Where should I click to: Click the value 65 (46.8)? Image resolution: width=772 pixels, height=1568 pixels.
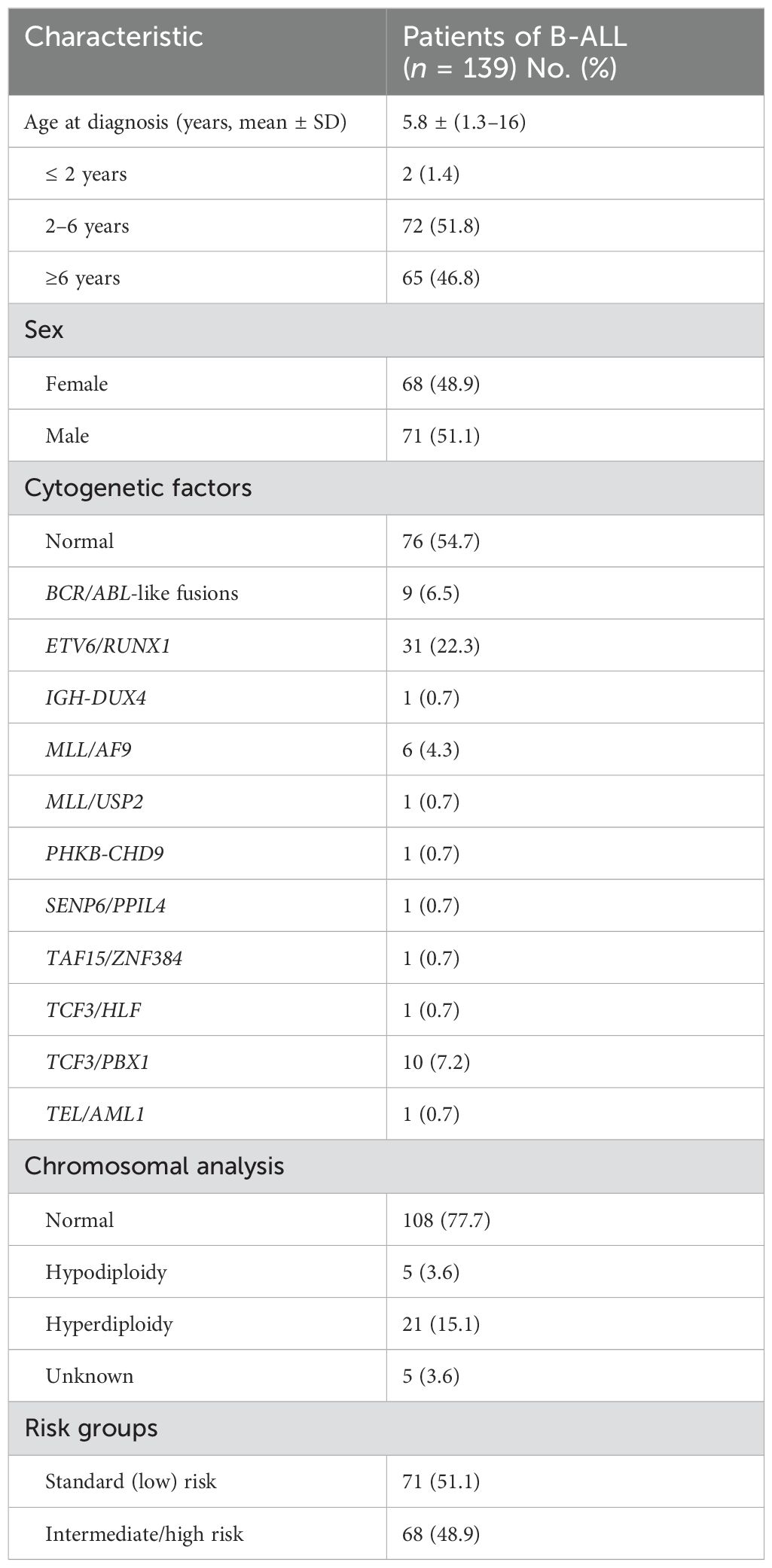pos(441,278)
